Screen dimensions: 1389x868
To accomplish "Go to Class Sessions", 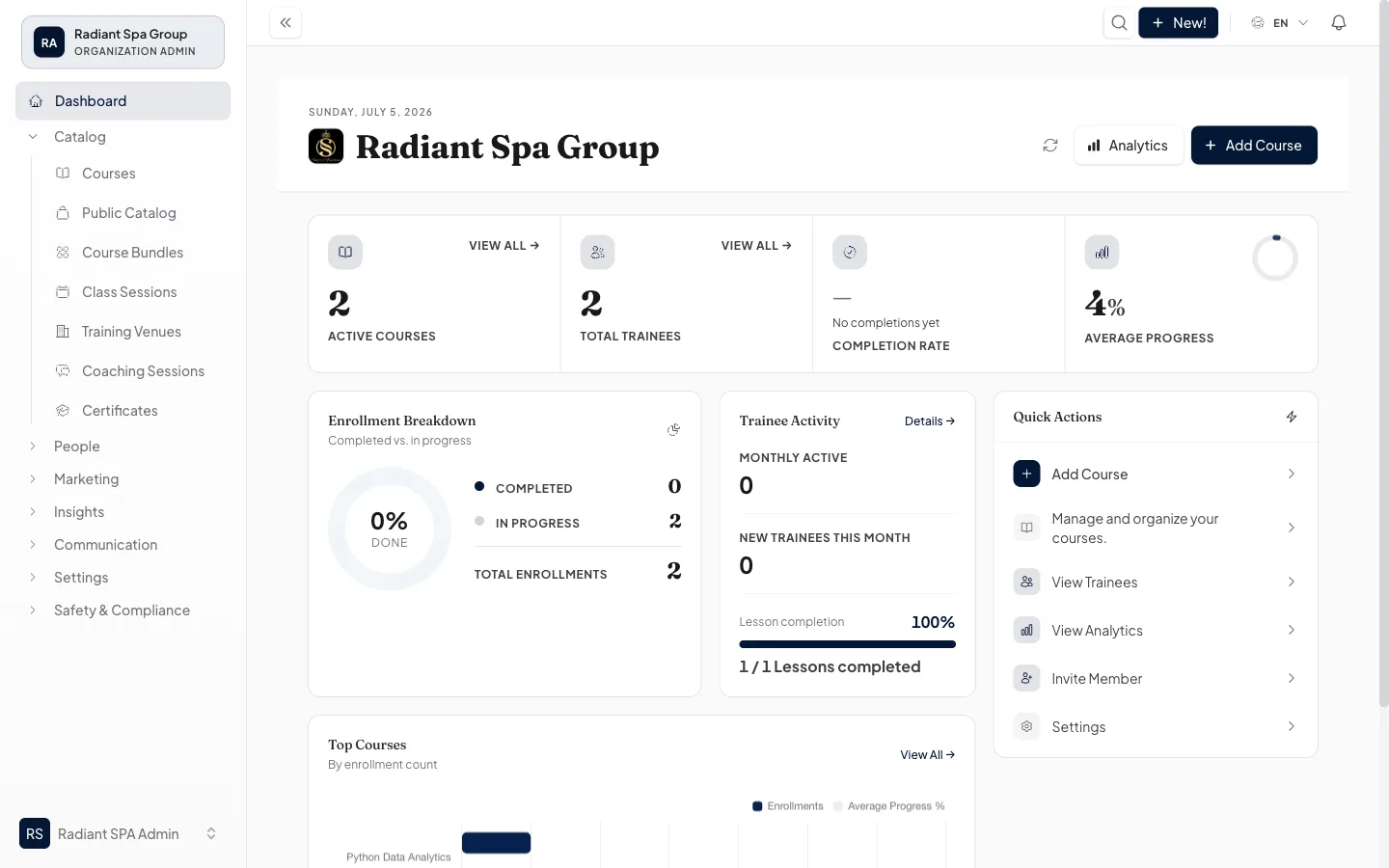I will click(131, 292).
